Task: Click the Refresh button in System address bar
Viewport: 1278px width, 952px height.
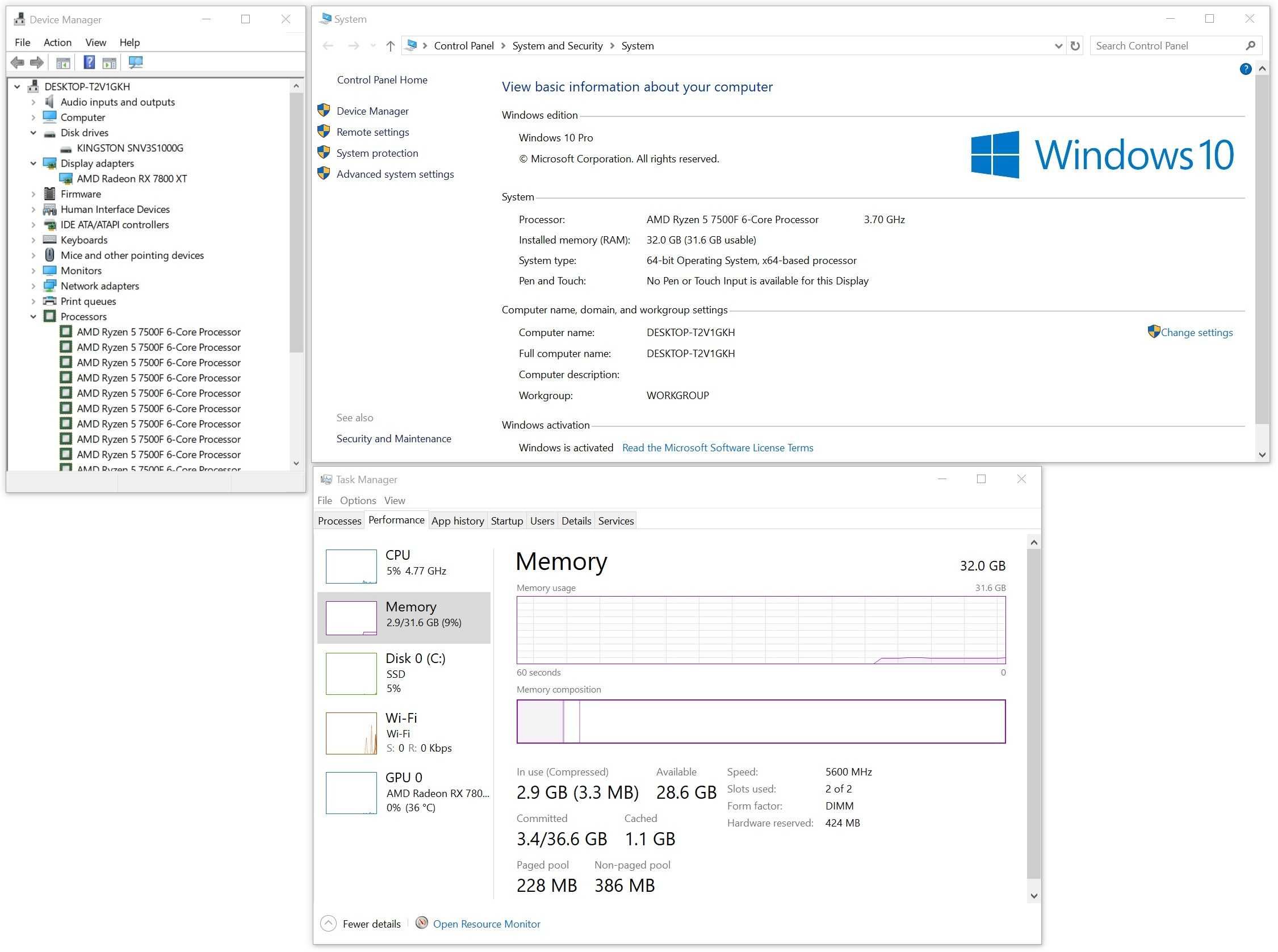Action: point(1075,45)
